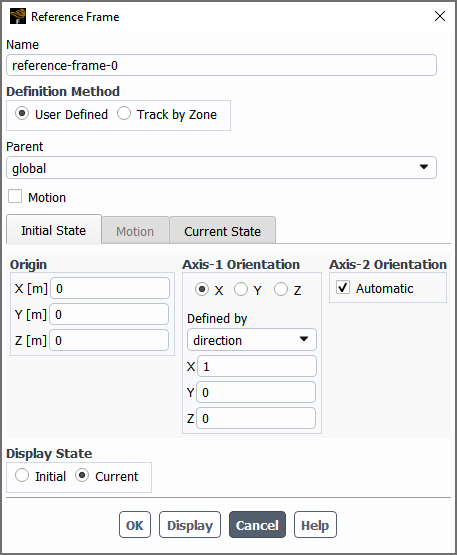Switch to the Initial State tab
This screenshot has height=555, width=457.
[54, 230]
